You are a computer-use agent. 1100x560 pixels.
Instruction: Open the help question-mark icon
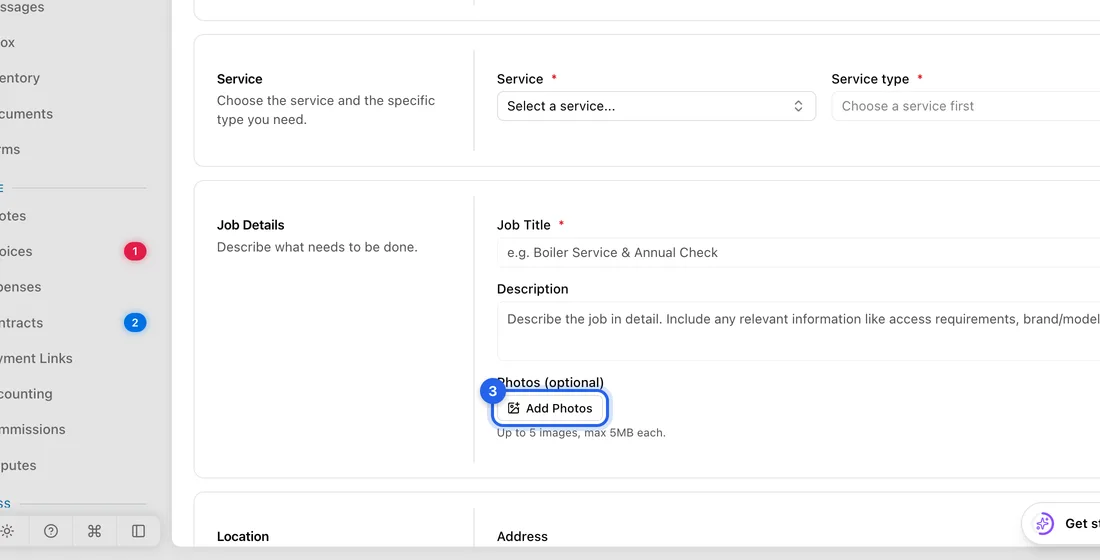pyautogui.click(x=51, y=531)
